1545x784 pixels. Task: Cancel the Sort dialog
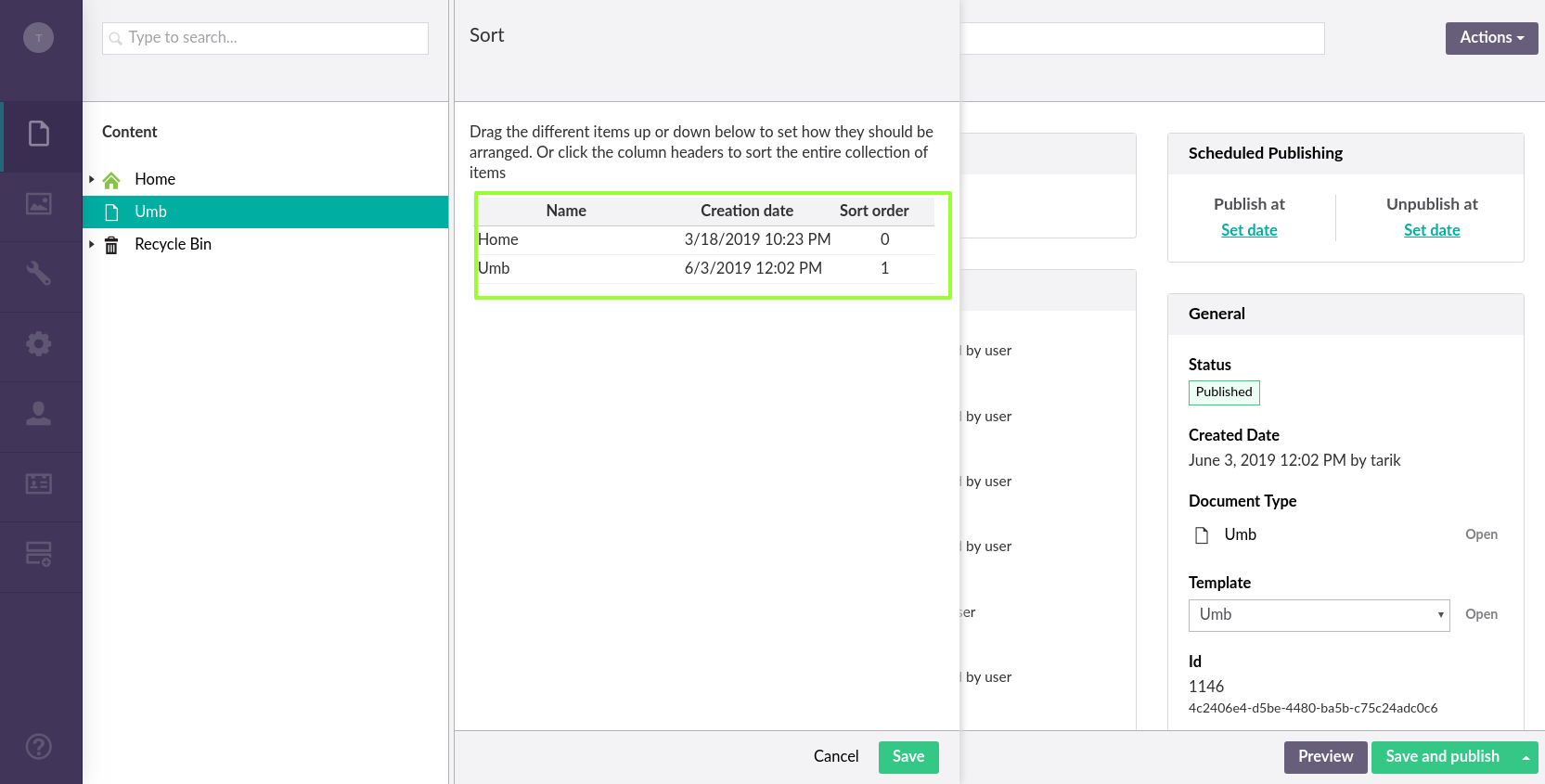pos(835,757)
